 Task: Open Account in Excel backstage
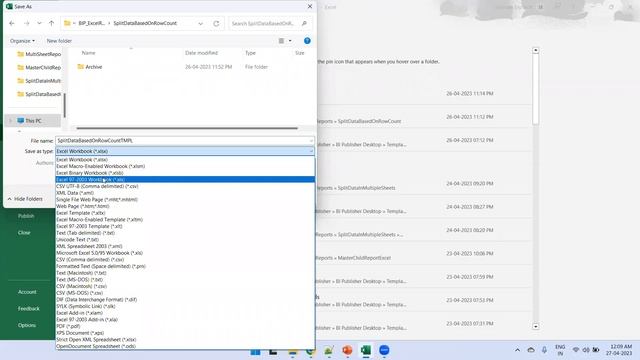[27, 292]
